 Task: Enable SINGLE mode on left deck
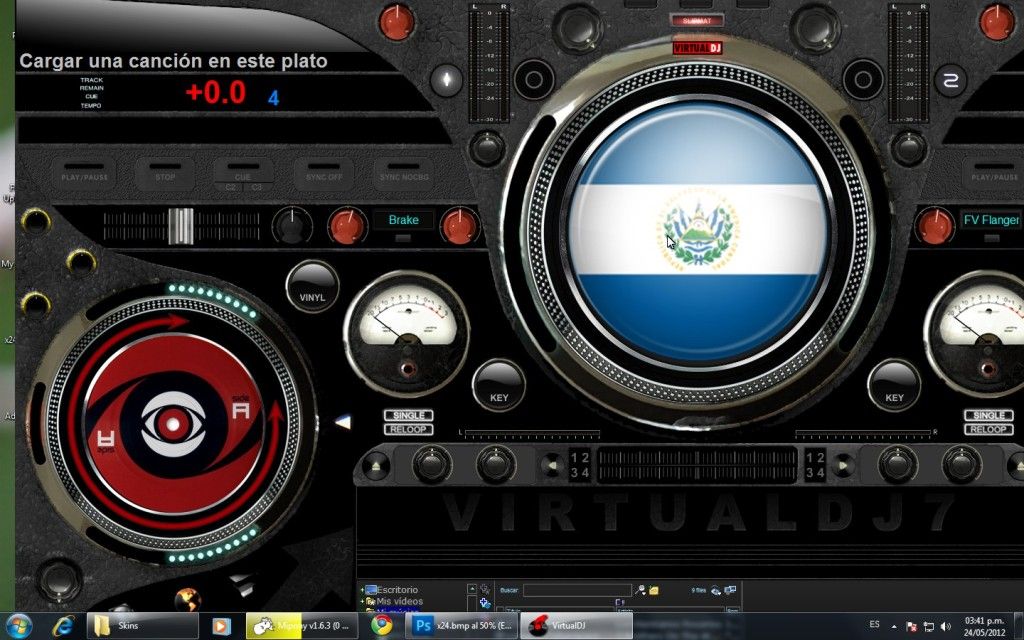[x=409, y=415]
